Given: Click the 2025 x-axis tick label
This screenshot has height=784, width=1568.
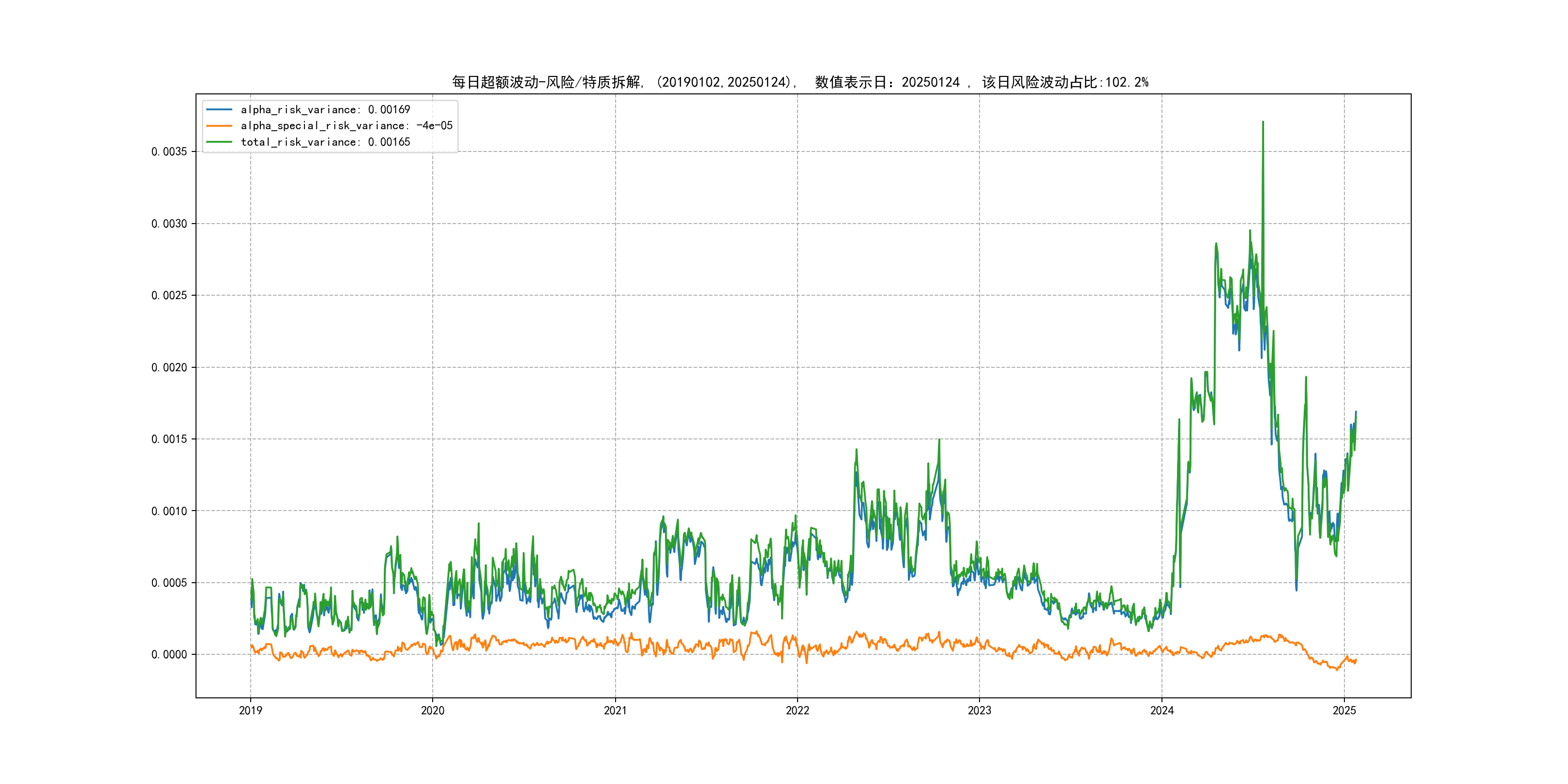Looking at the screenshot, I should [1344, 710].
